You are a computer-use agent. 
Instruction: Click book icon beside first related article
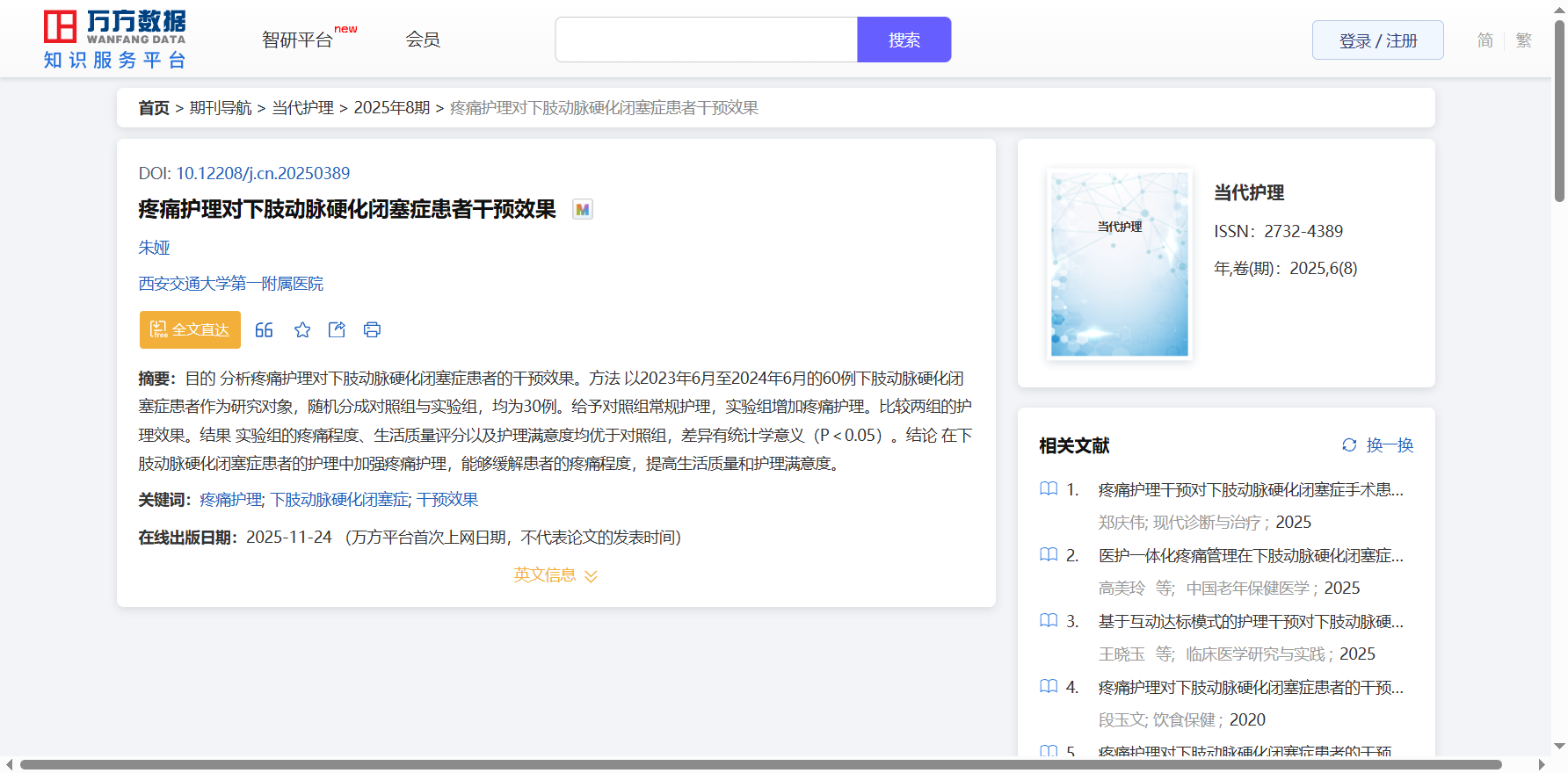1049,489
